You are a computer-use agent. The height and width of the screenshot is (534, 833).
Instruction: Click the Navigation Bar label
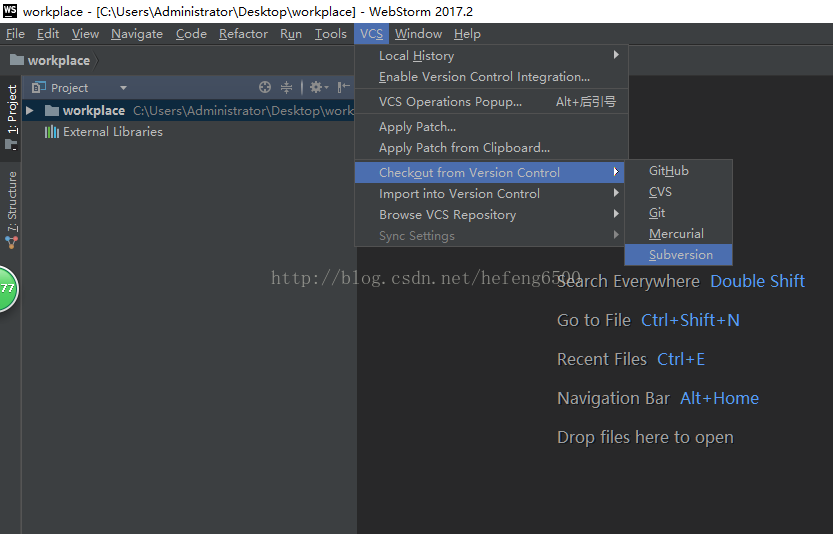tap(613, 398)
